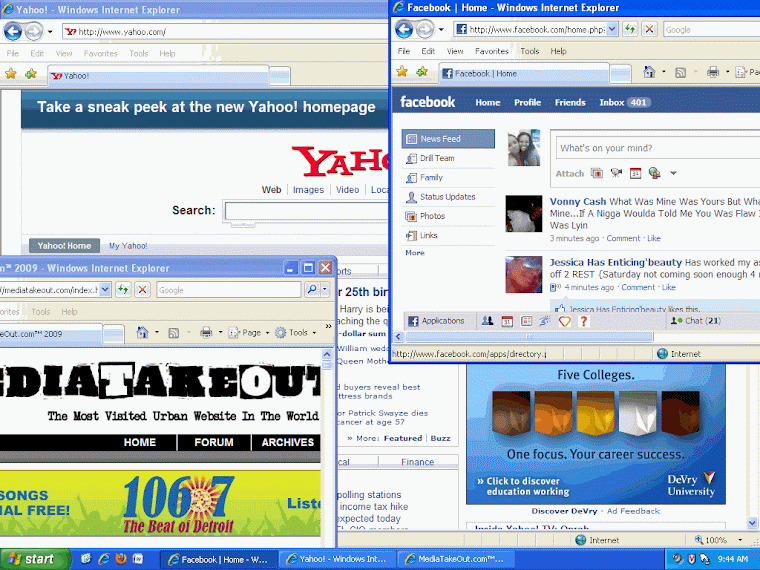
Task: Click video attach icon under status box
Action: click(616, 173)
